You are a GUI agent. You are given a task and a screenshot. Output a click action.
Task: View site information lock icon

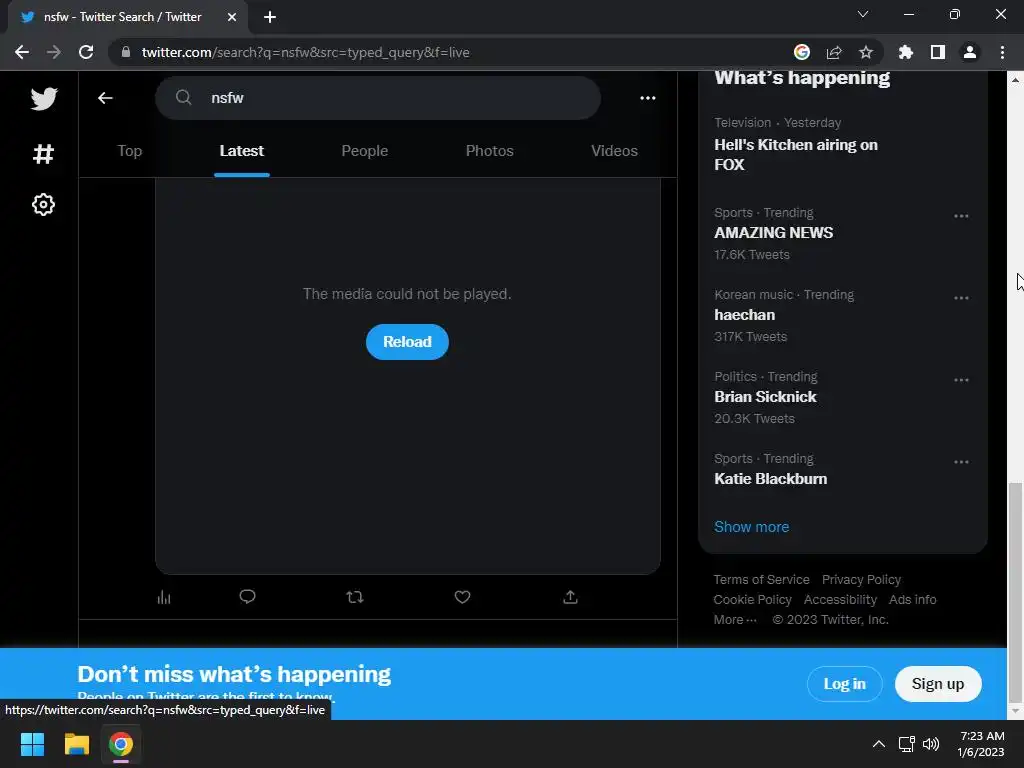tap(126, 52)
